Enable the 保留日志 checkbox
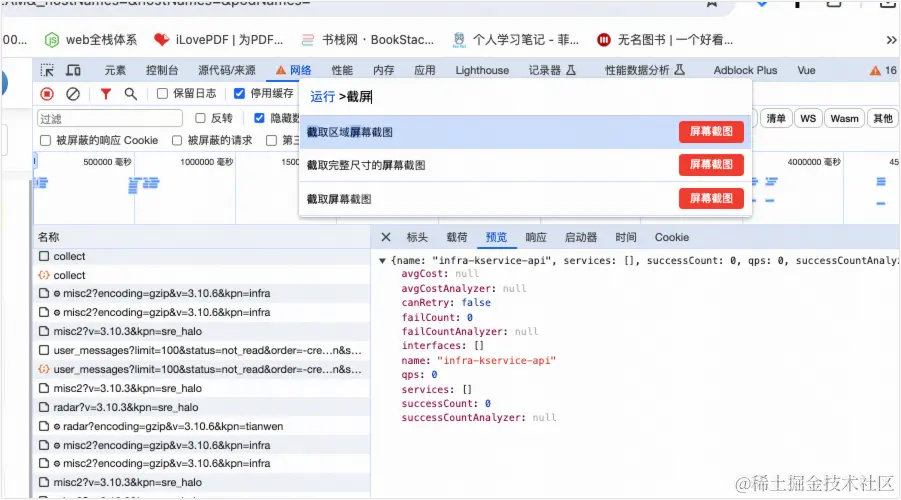Image resolution: width=901 pixels, height=500 pixels. coord(162,94)
